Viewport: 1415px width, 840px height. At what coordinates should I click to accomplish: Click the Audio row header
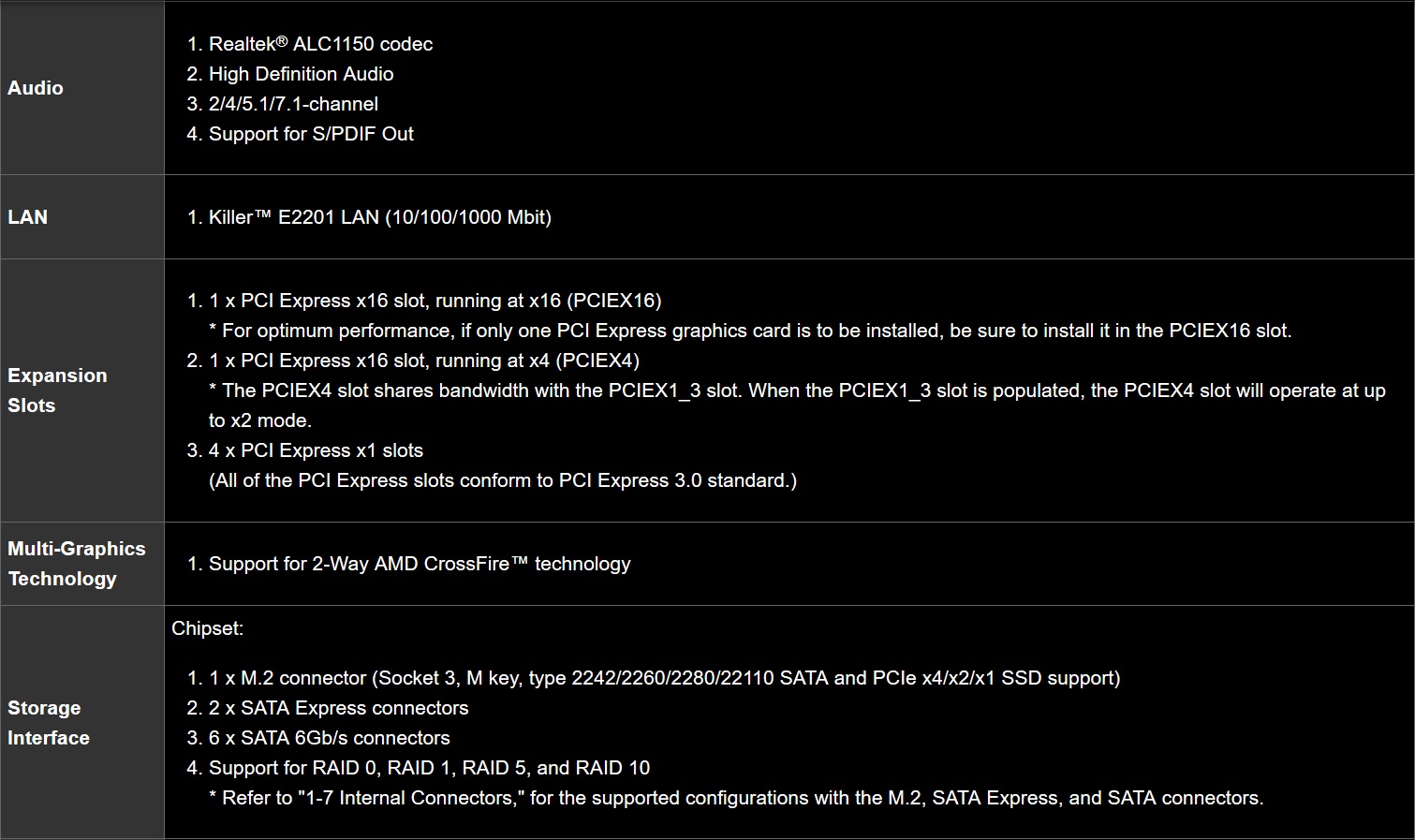pos(36,88)
